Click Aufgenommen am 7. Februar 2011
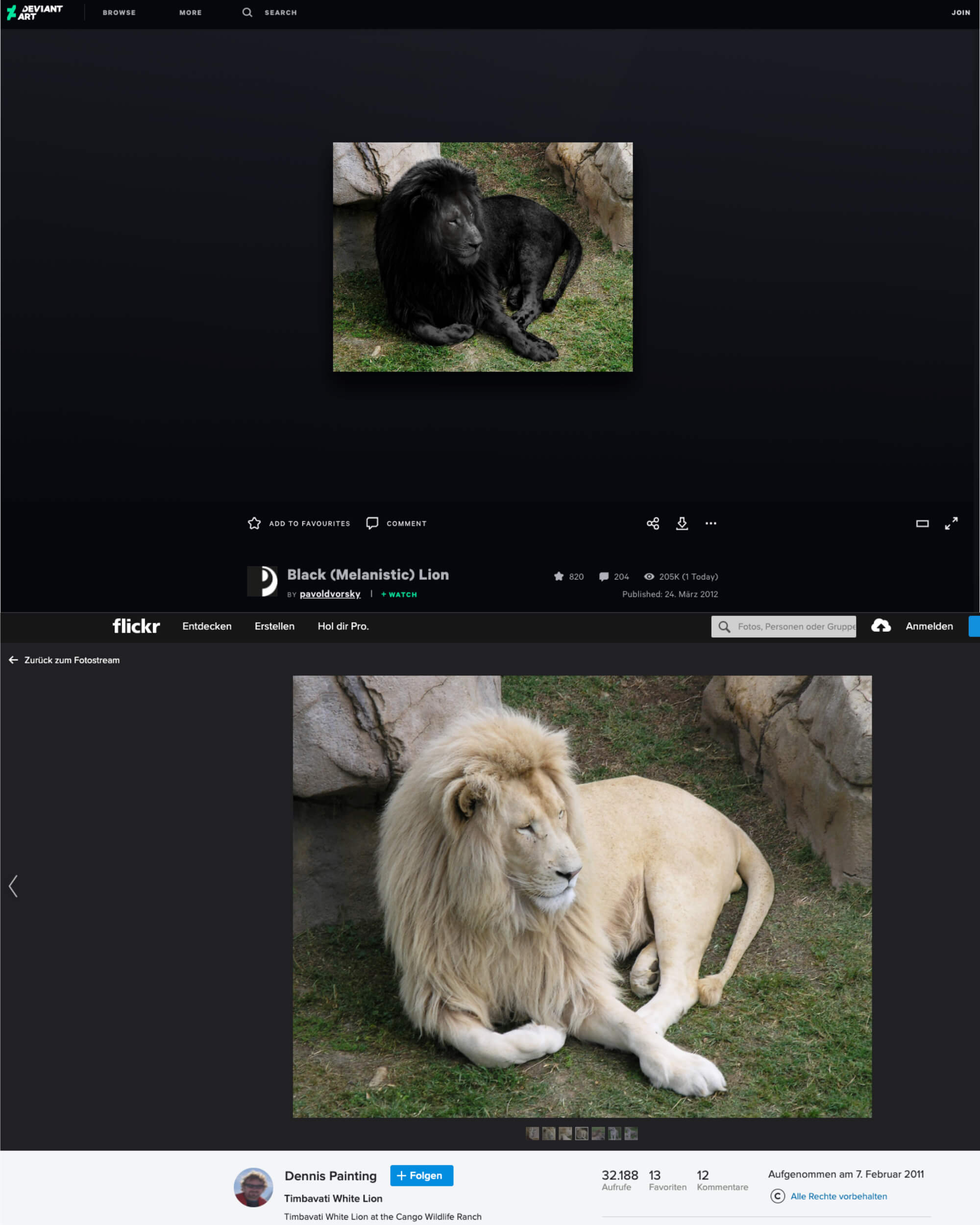The image size is (980, 1225). 846,1175
